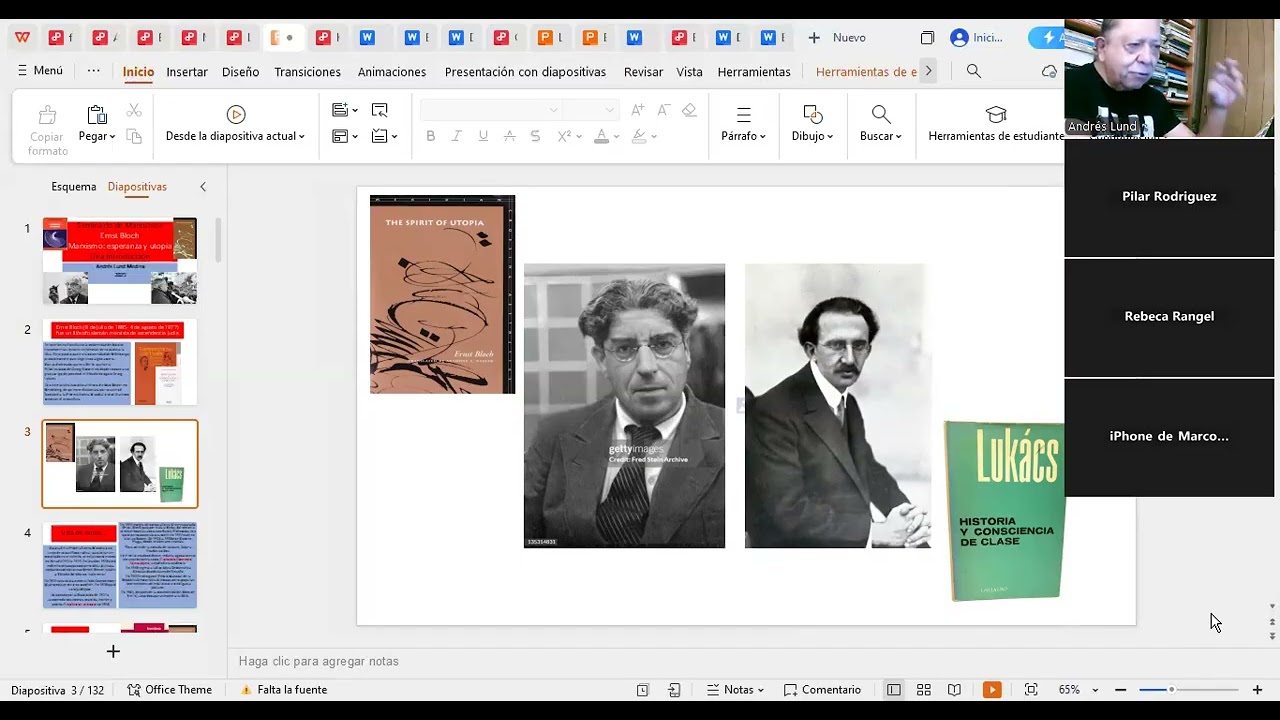Open the Transiciones tab
The image size is (1280, 720).
pos(307,72)
